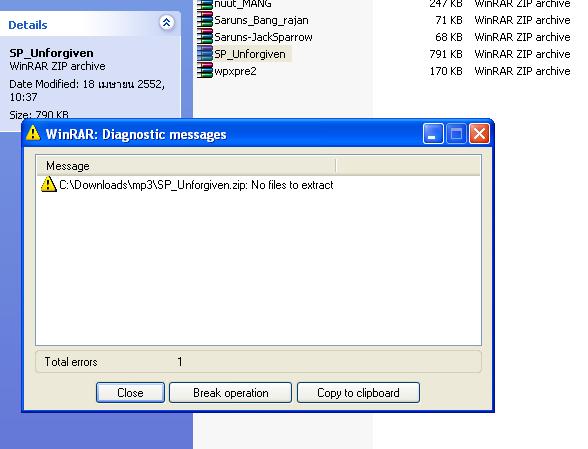Screen dimensions: 588x449
Task: Click the wpxpre2 archive icon
Action: [205, 71]
